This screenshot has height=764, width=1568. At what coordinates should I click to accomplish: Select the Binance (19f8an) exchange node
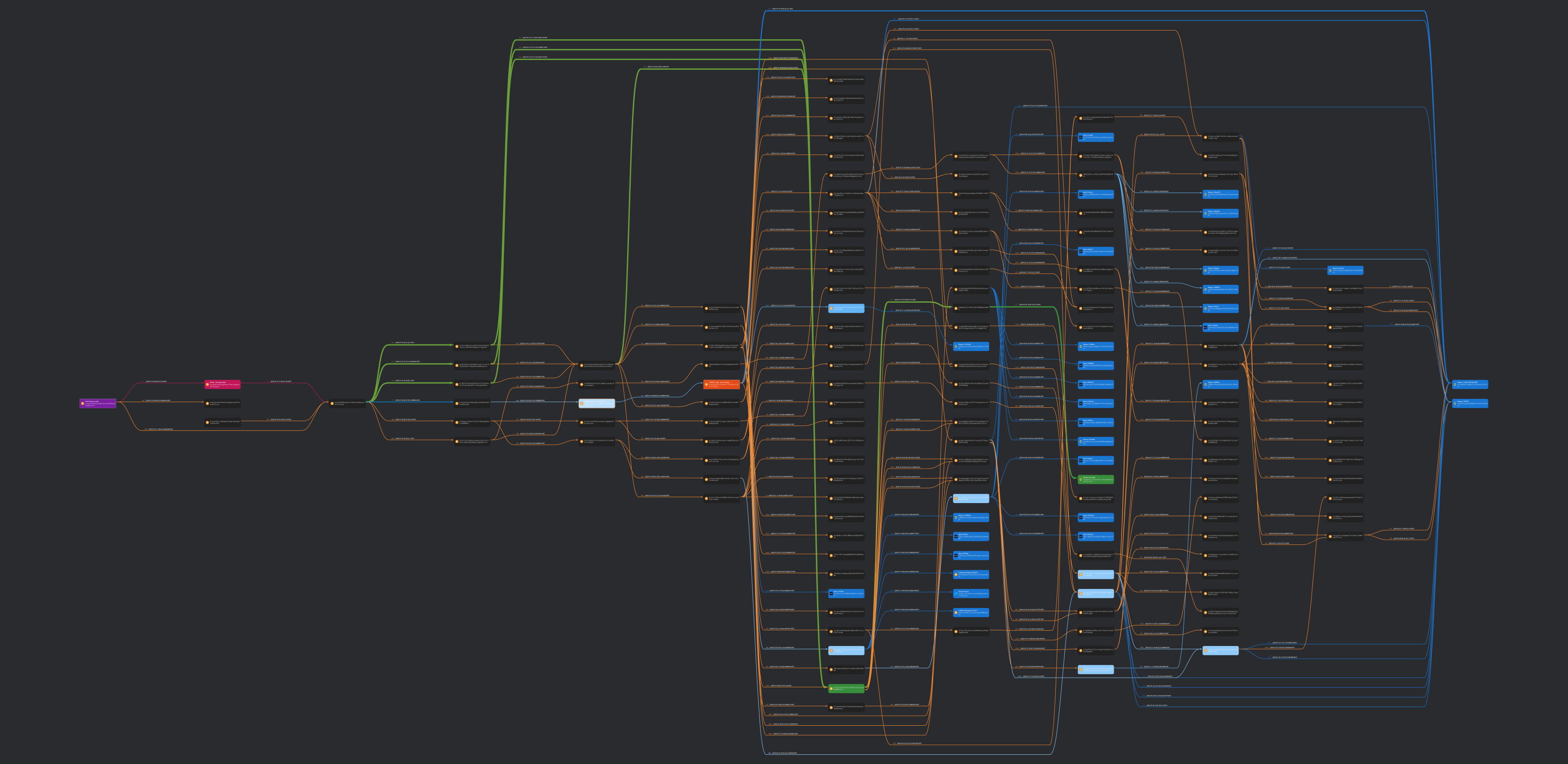coord(1096,347)
